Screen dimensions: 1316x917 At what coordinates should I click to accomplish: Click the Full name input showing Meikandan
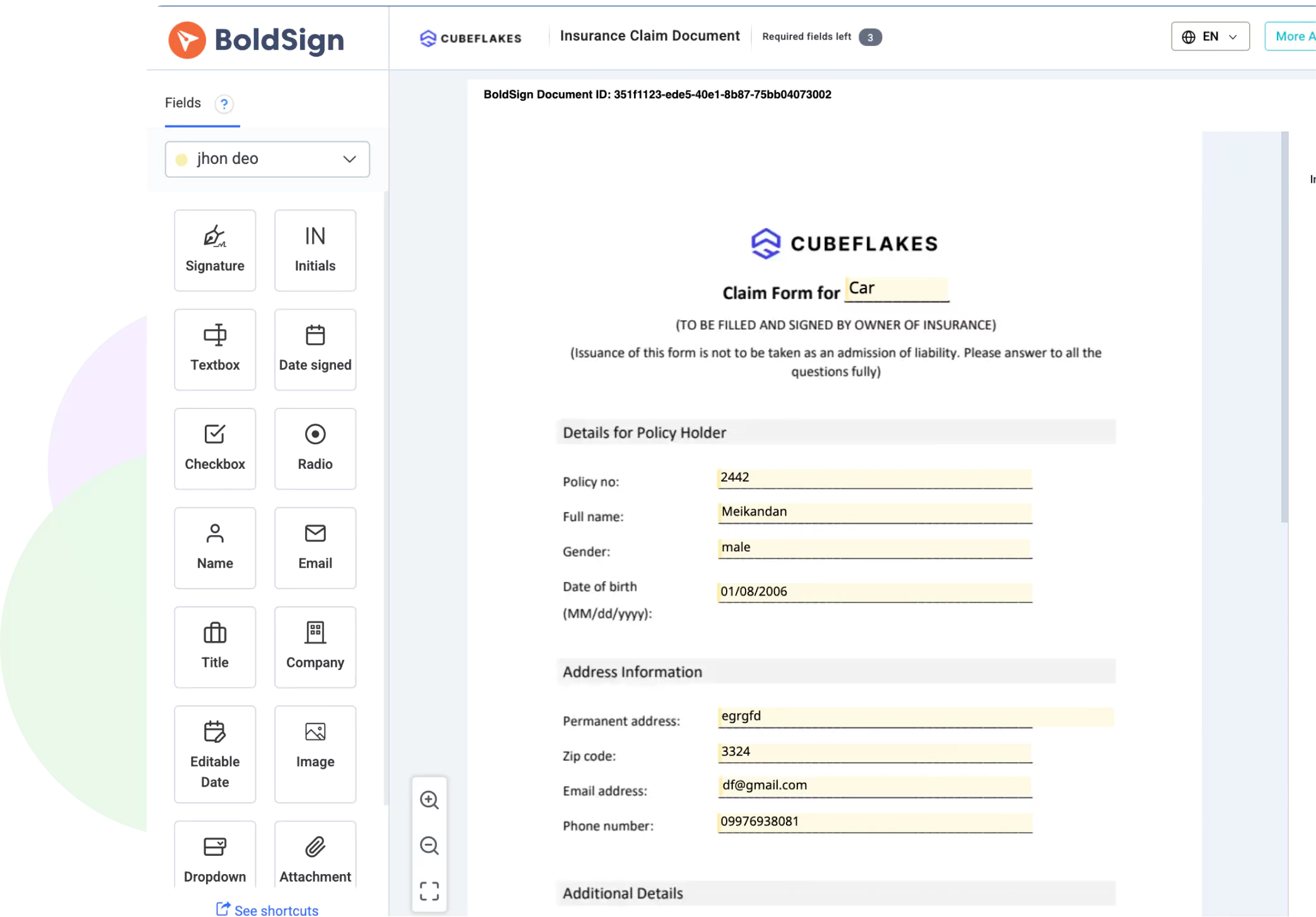(873, 512)
